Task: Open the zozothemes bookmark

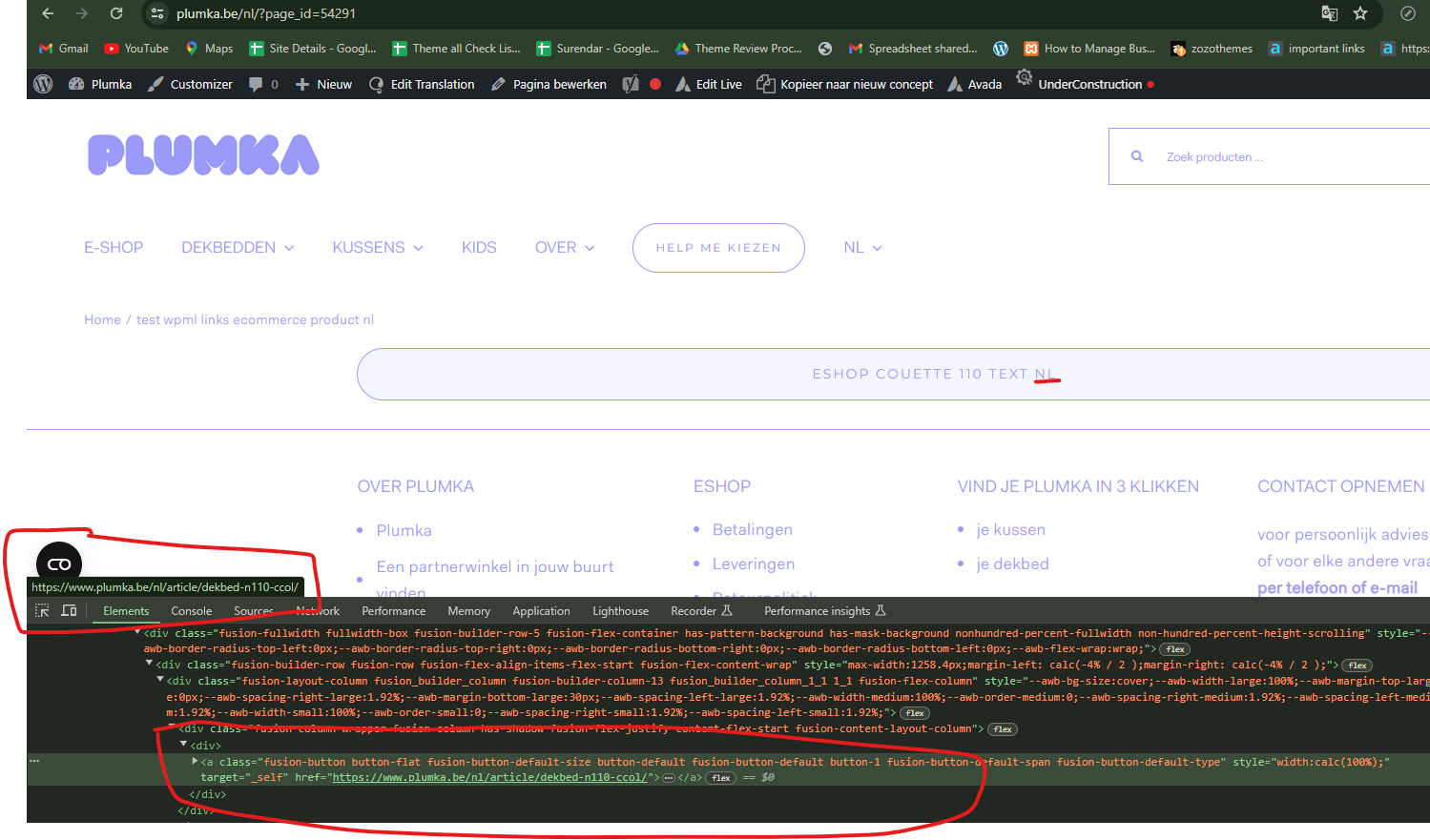Action: click(x=1212, y=49)
